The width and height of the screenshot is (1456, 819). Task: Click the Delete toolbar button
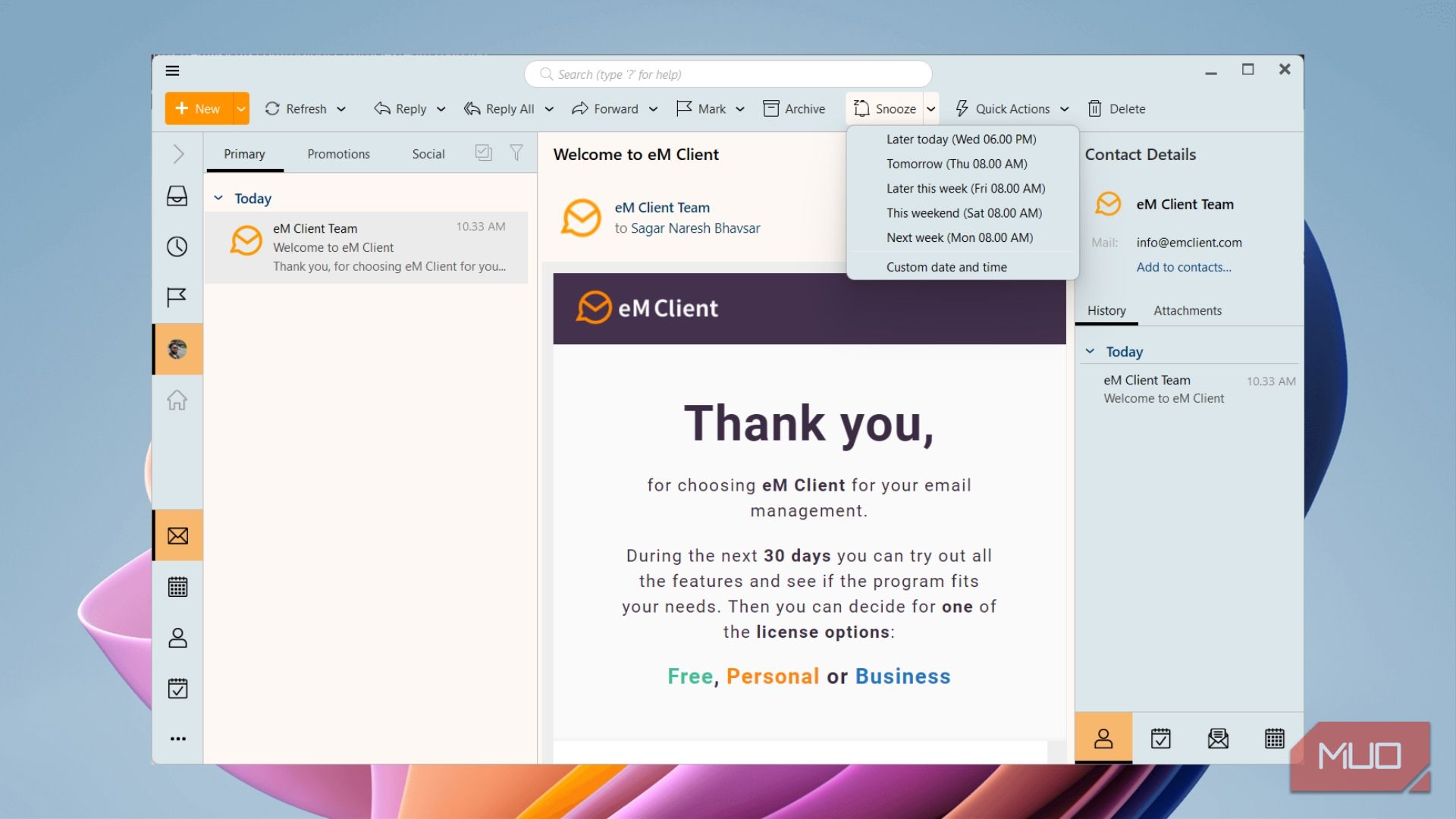tap(1116, 108)
